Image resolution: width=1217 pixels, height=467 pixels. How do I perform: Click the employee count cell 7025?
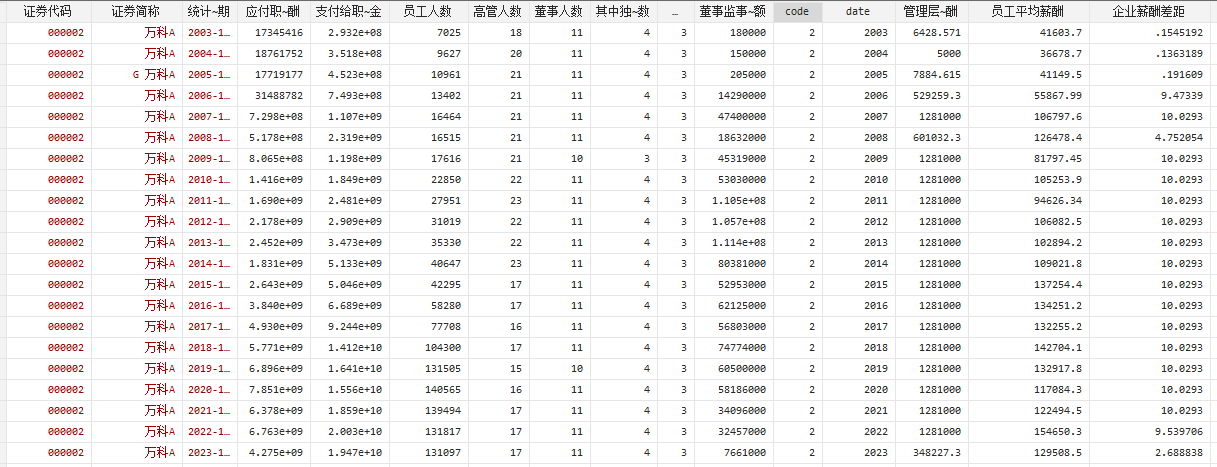(427, 33)
